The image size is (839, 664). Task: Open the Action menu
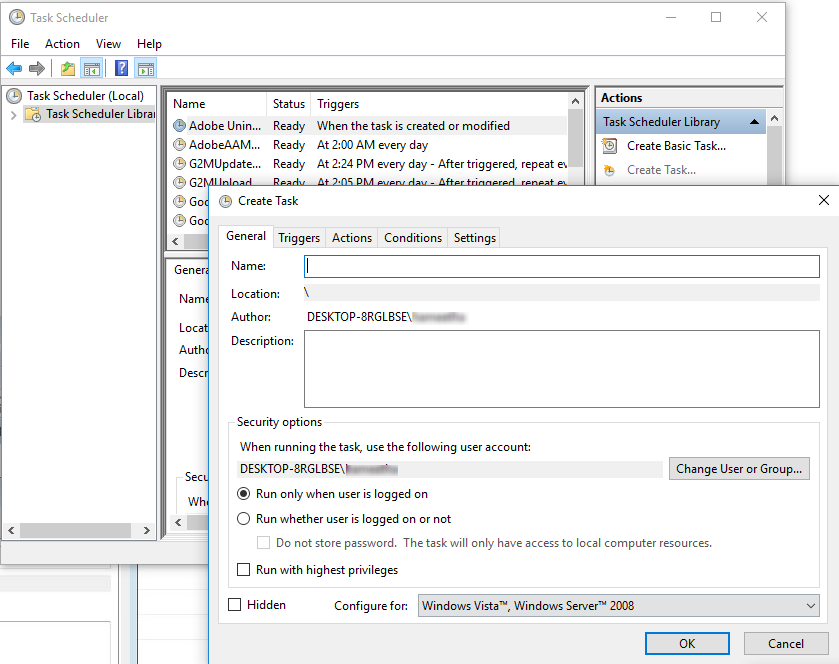pyautogui.click(x=62, y=44)
